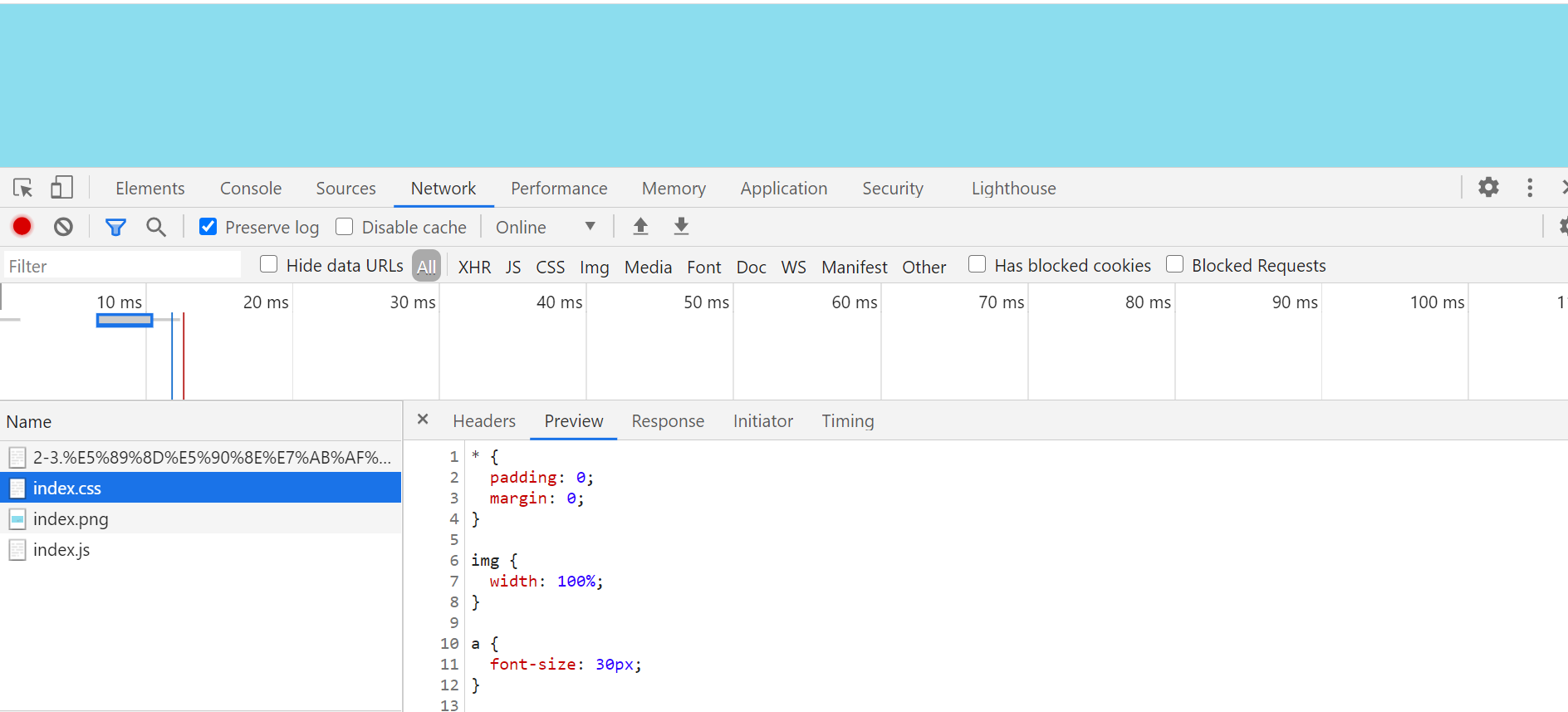The width and height of the screenshot is (1568, 712).
Task: Open the Online throttling dropdown
Action: (x=546, y=227)
